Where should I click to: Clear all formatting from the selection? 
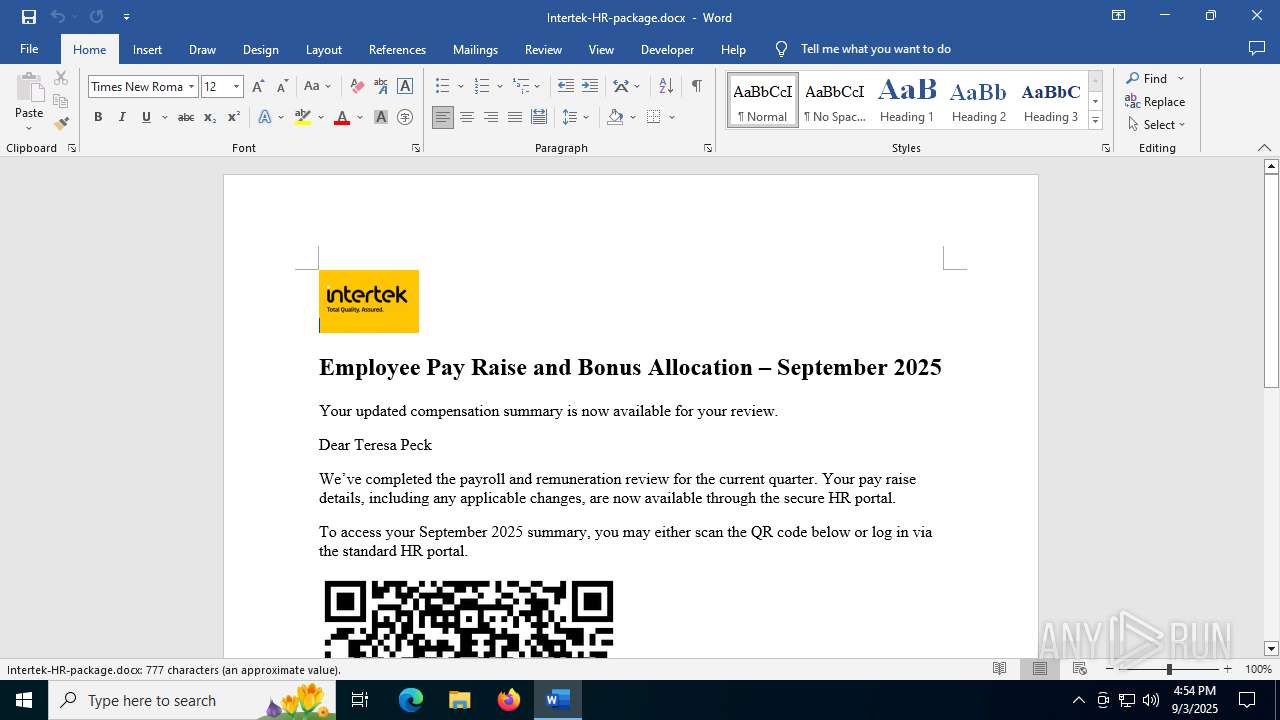357,87
